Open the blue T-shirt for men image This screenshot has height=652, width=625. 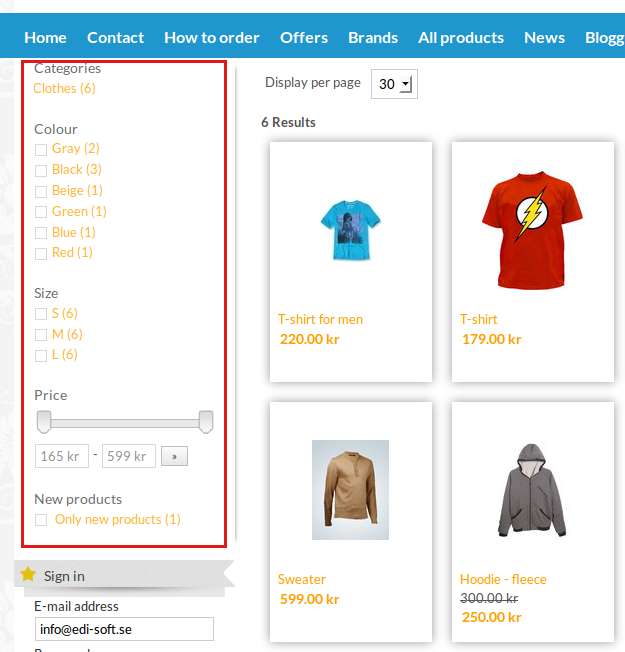pyautogui.click(x=351, y=230)
